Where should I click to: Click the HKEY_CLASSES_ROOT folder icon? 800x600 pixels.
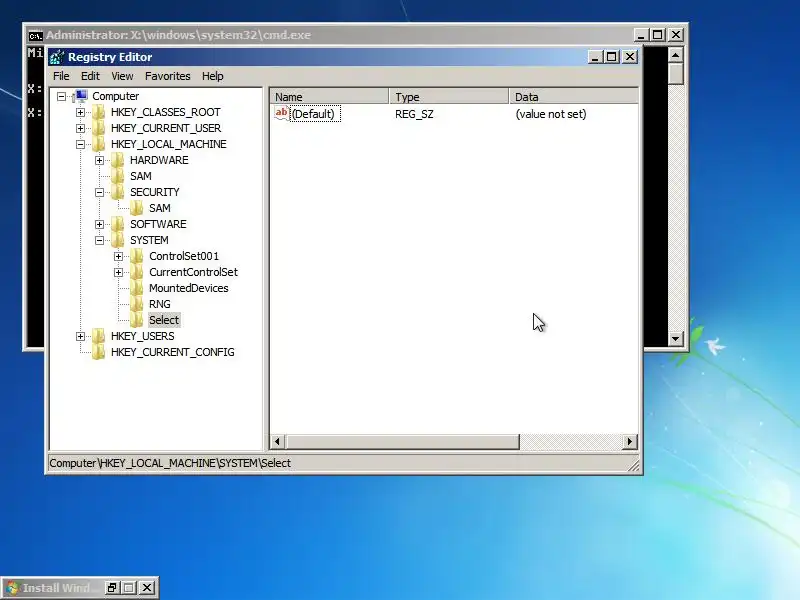click(x=98, y=112)
